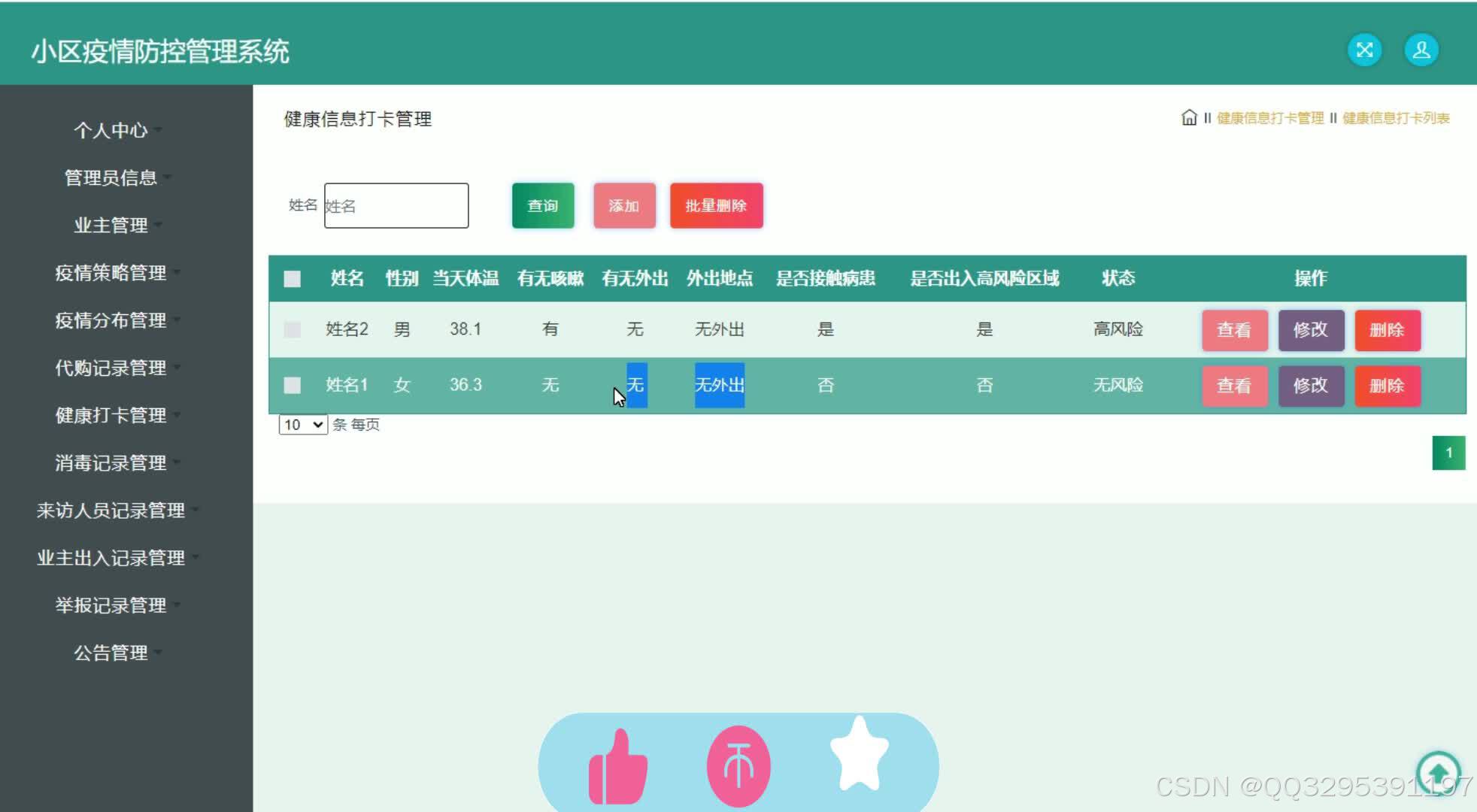This screenshot has height=812, width=1477.
Task: Click 删除 for row 姓名2
Action: [1388, 330]
